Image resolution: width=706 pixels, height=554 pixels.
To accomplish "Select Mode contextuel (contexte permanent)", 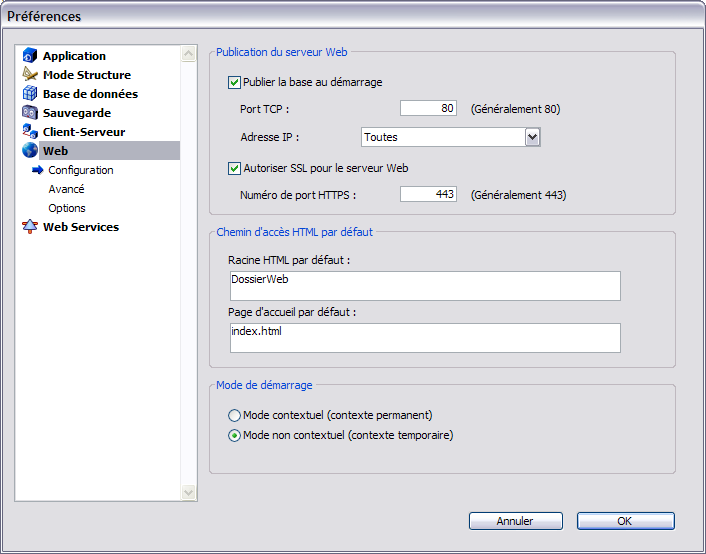I will [x=235, y=415].
